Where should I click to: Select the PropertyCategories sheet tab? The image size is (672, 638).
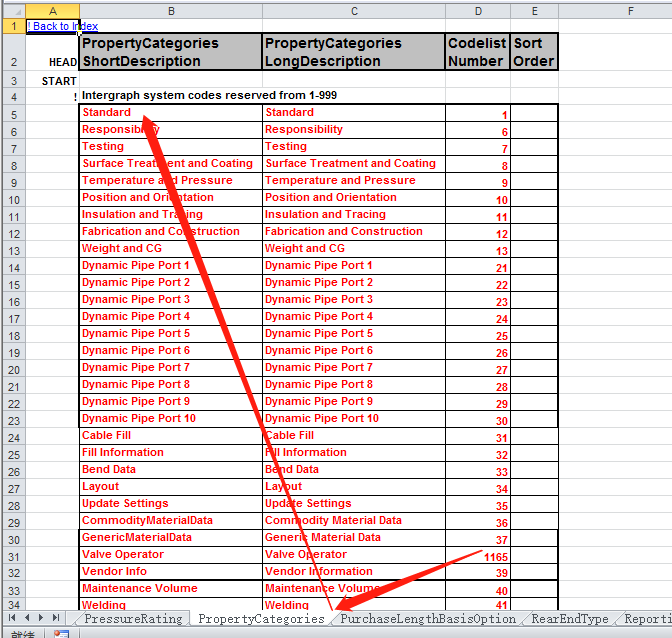(261, 619)
